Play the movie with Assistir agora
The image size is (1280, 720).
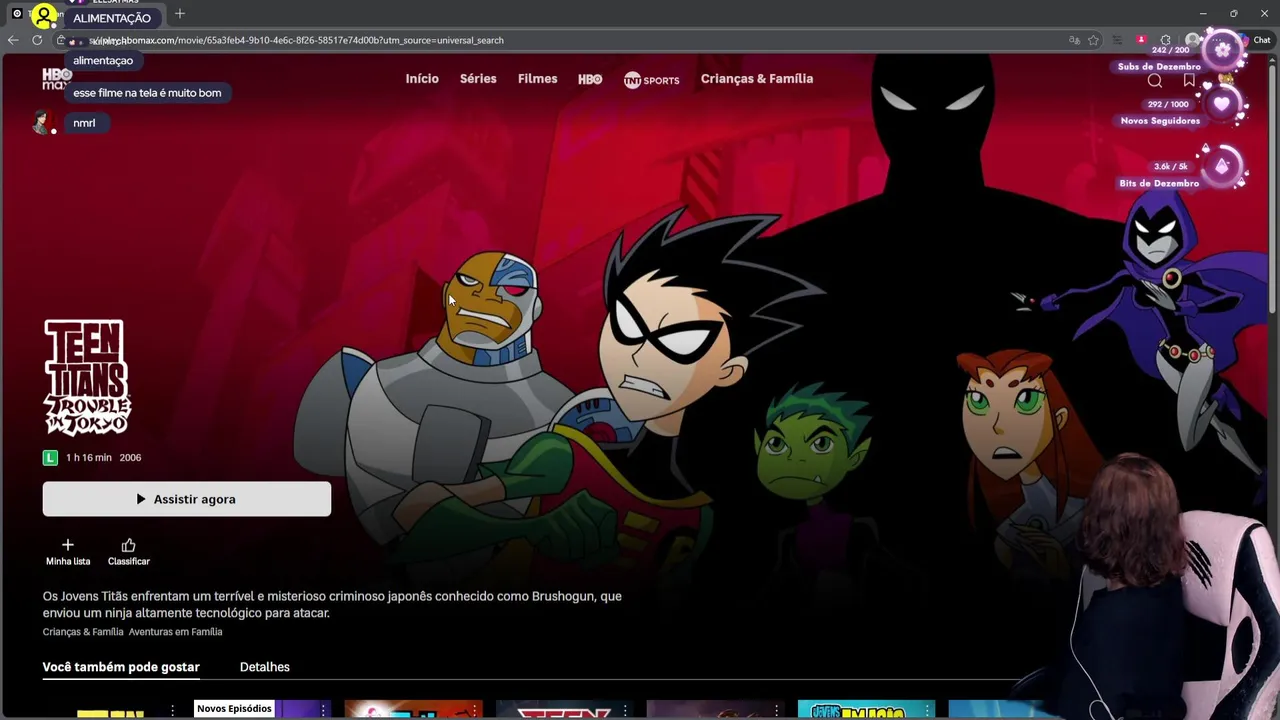click(187, 499)
